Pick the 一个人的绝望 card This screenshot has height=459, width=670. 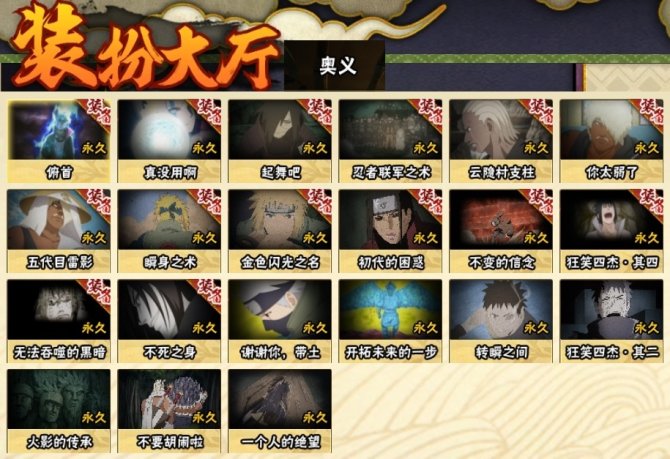(x=280, y=411)
